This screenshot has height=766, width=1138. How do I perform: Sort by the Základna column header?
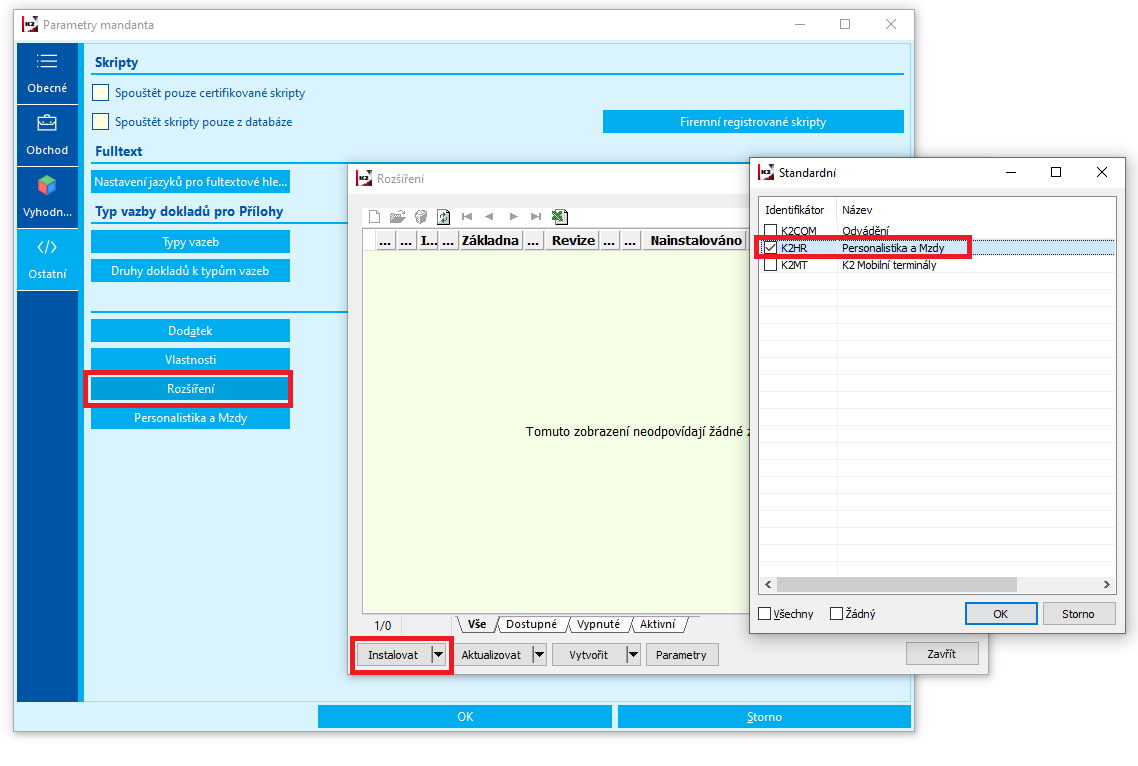point(491,240)
